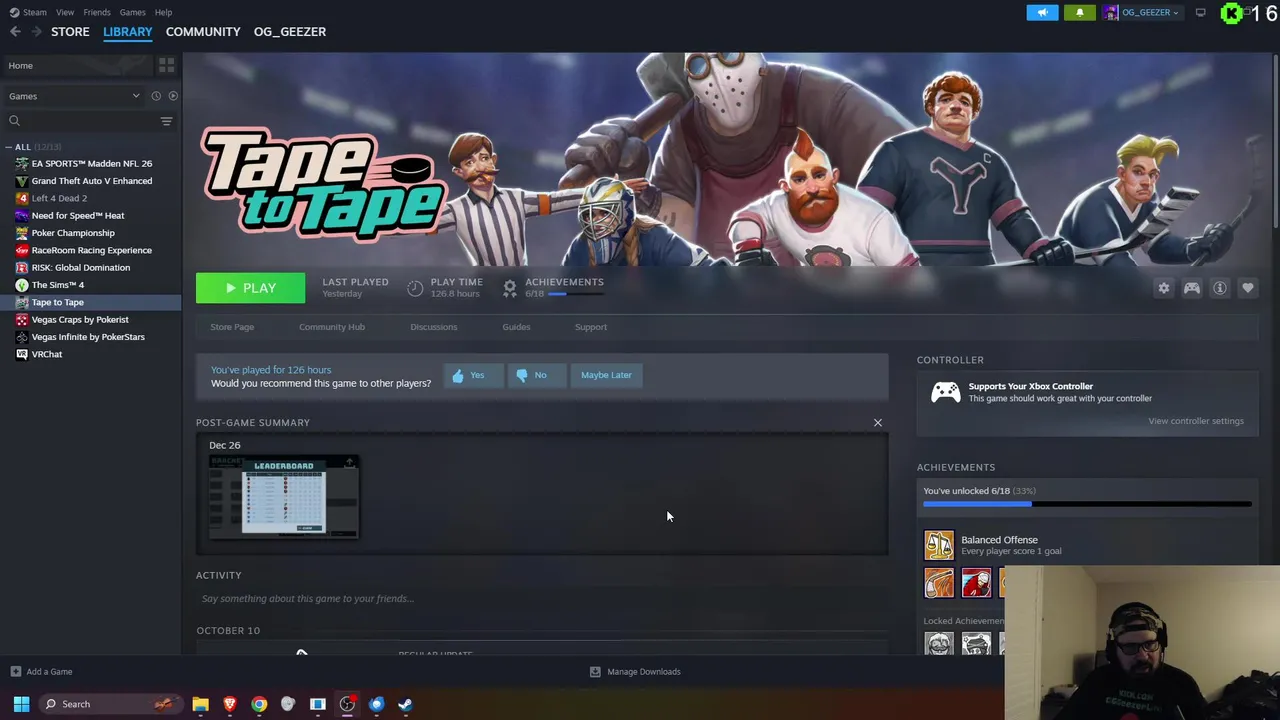Open controller layout gamepad icon
This screenshot has height=720, width=1280.
[1191, 288]
